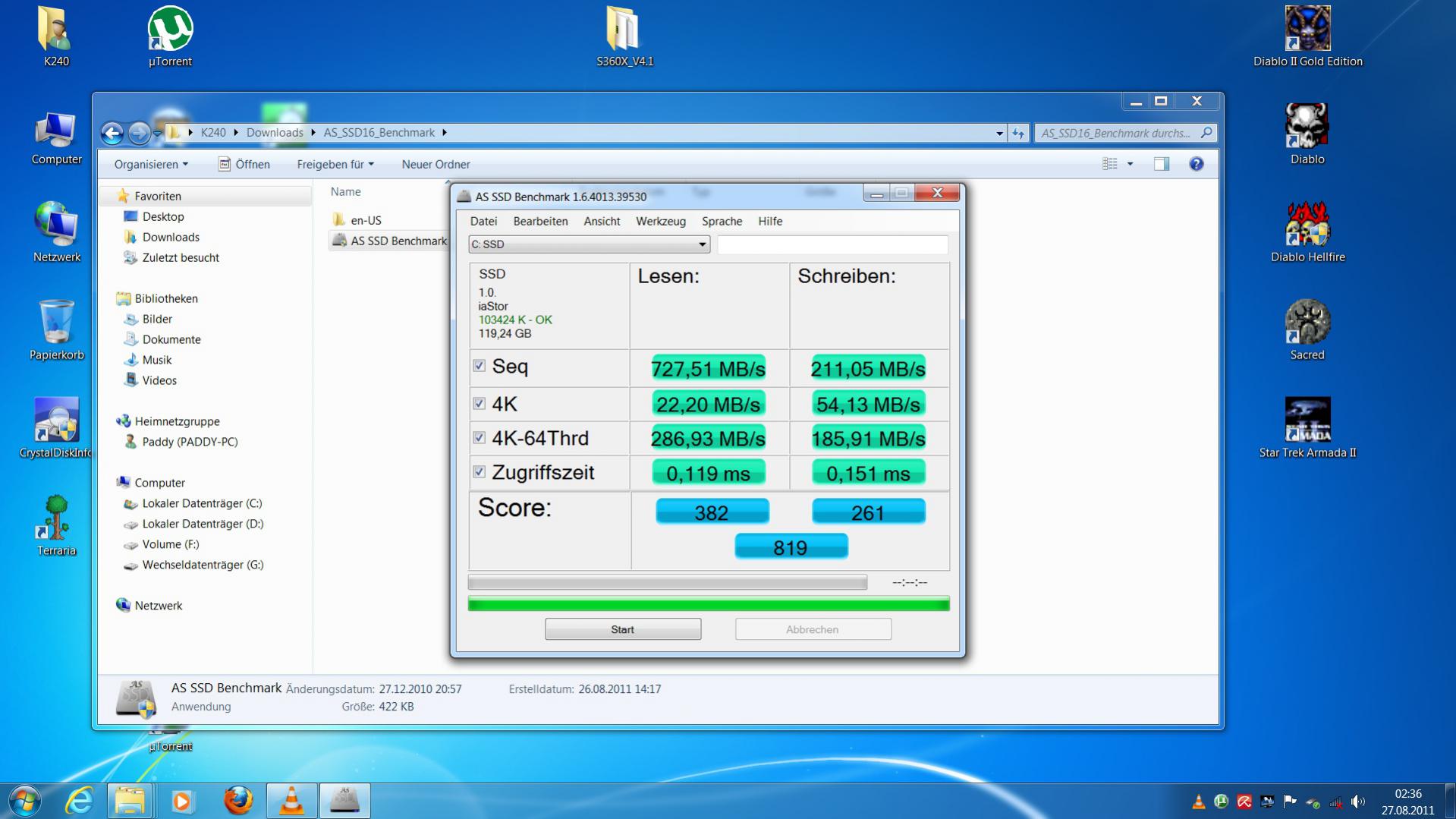Launch Star Trek Armada II shortcut
The width and height of the screenshot is (1456, 819).
[x=1307, y=428]
